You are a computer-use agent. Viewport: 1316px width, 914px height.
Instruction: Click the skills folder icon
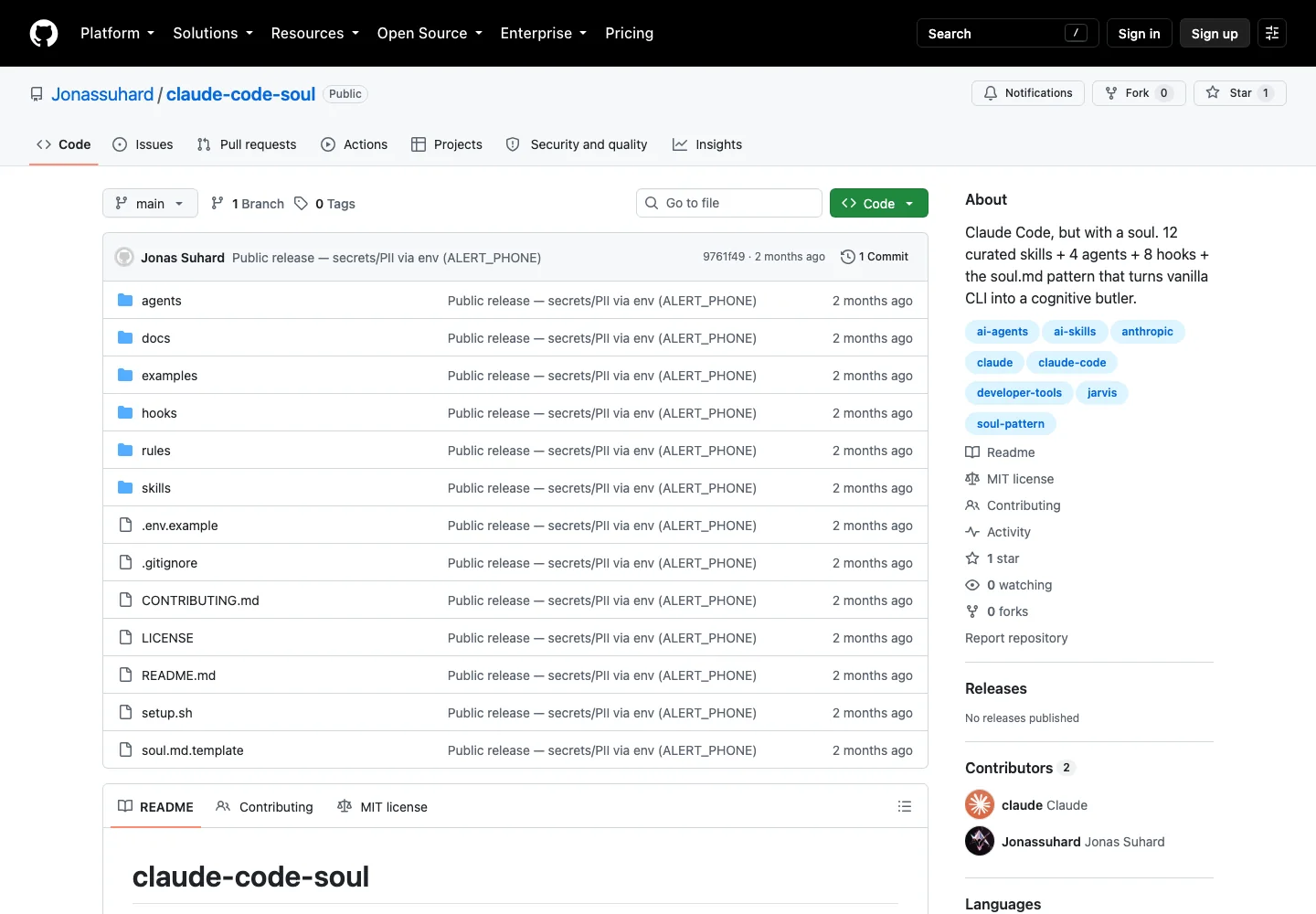(125, 487)
